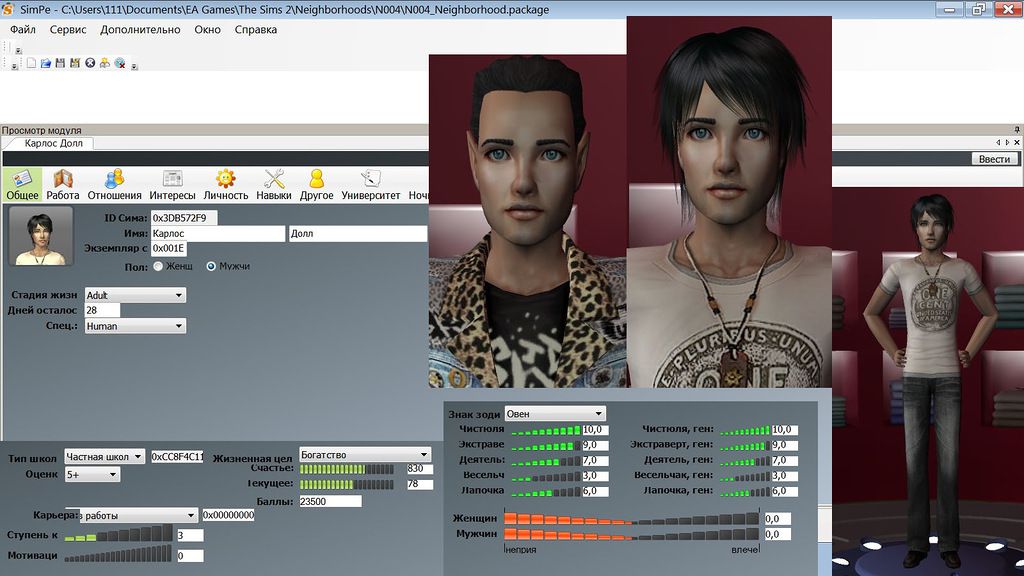
Task: Adjust the Экстраверт, ген slider
Action: [744, 445]
